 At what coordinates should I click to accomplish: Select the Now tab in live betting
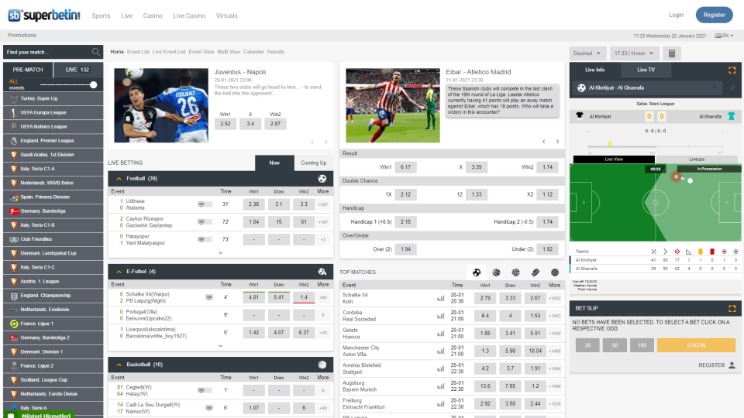(x=274, y=163)
